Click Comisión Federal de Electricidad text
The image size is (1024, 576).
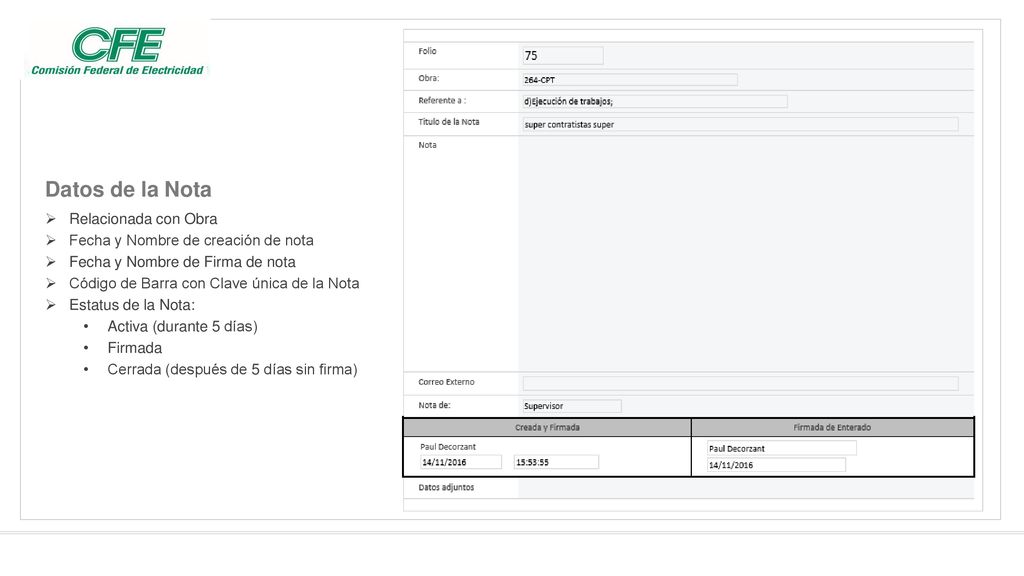point(118,70)
